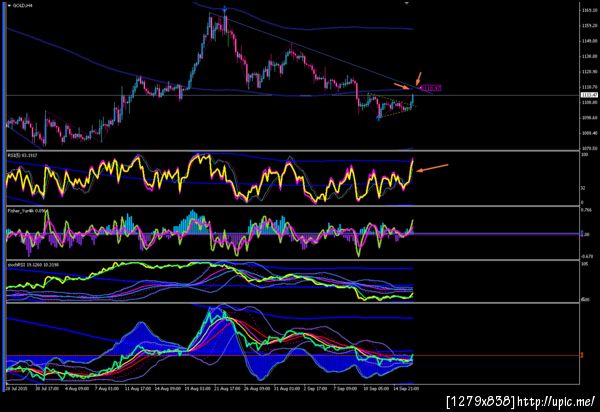Click the 2 Sep 17:00 time label
Viewport: 600px width, 412px height.
click(316, 389)
